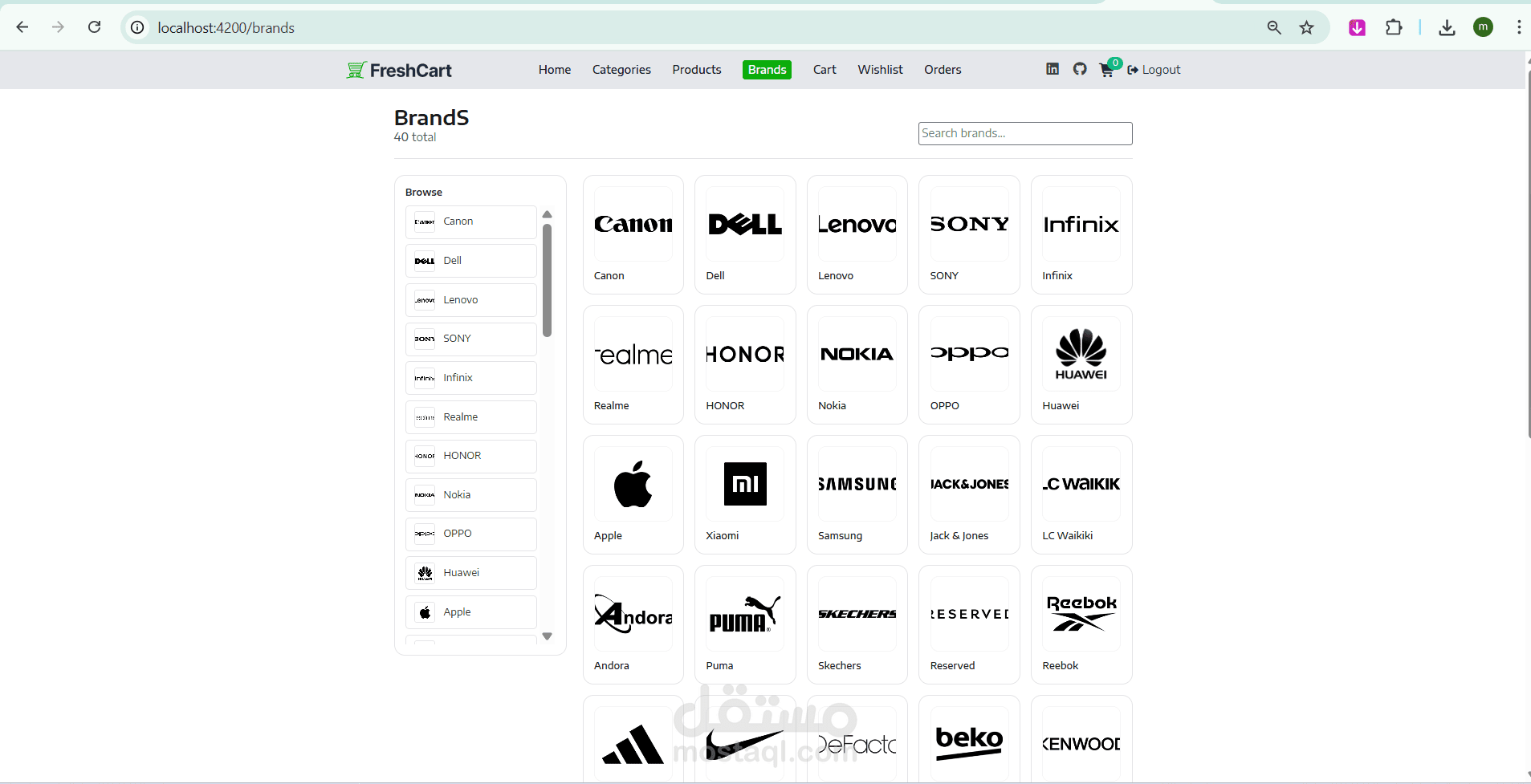Focus the Search brands input field
The height and width of the screenshot is (784, 1531).
(1025, 133)
